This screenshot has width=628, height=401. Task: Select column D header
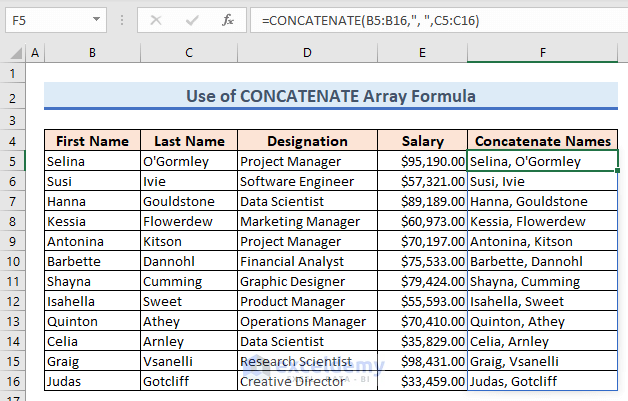coord(306,53)
